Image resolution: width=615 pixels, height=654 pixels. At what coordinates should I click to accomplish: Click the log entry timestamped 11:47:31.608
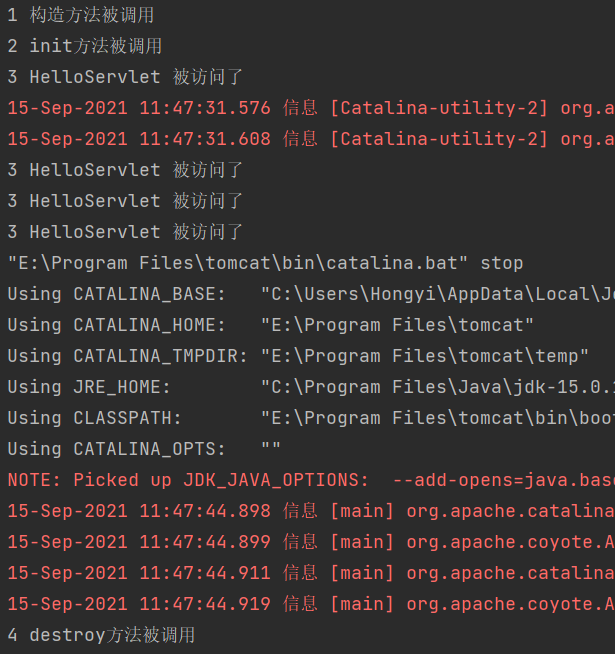point(139,140)
